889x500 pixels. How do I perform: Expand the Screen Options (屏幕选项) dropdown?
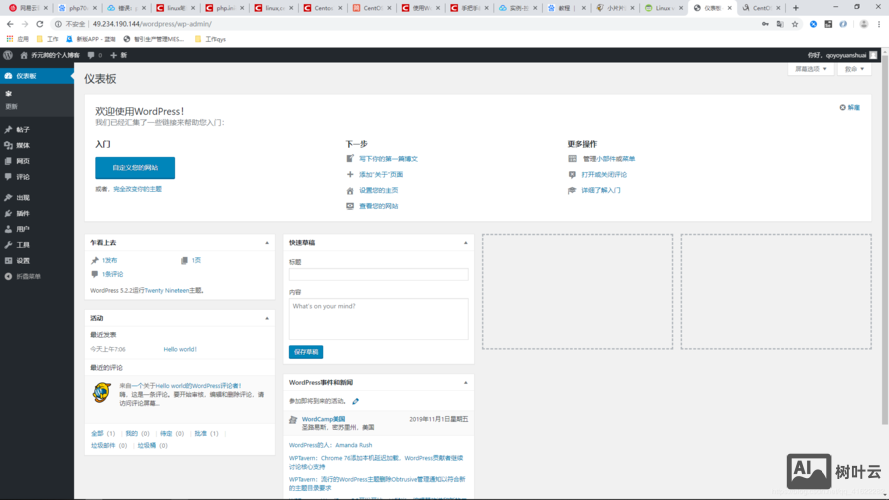click(x=810, y=69)
